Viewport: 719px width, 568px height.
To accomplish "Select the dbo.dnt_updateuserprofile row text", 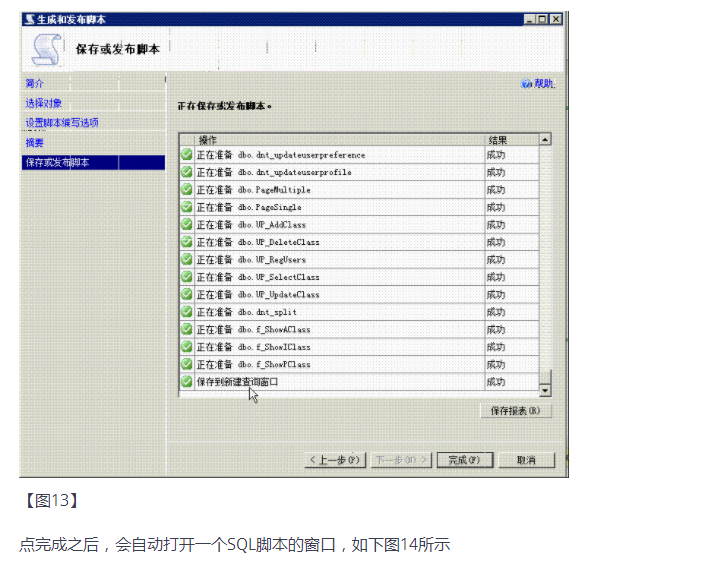I will [274, 172].
